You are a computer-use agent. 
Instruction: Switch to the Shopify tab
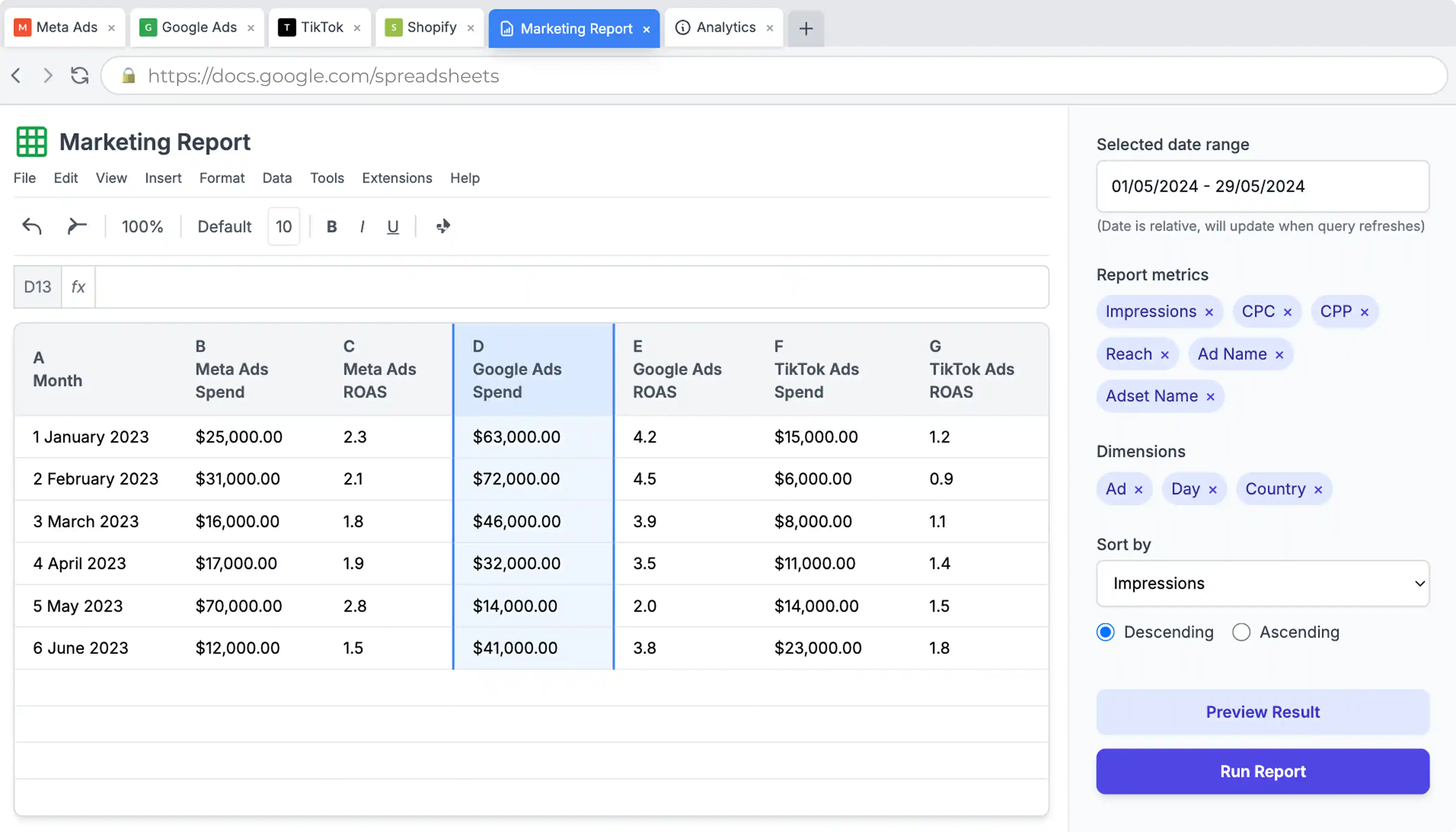point(429,27)
